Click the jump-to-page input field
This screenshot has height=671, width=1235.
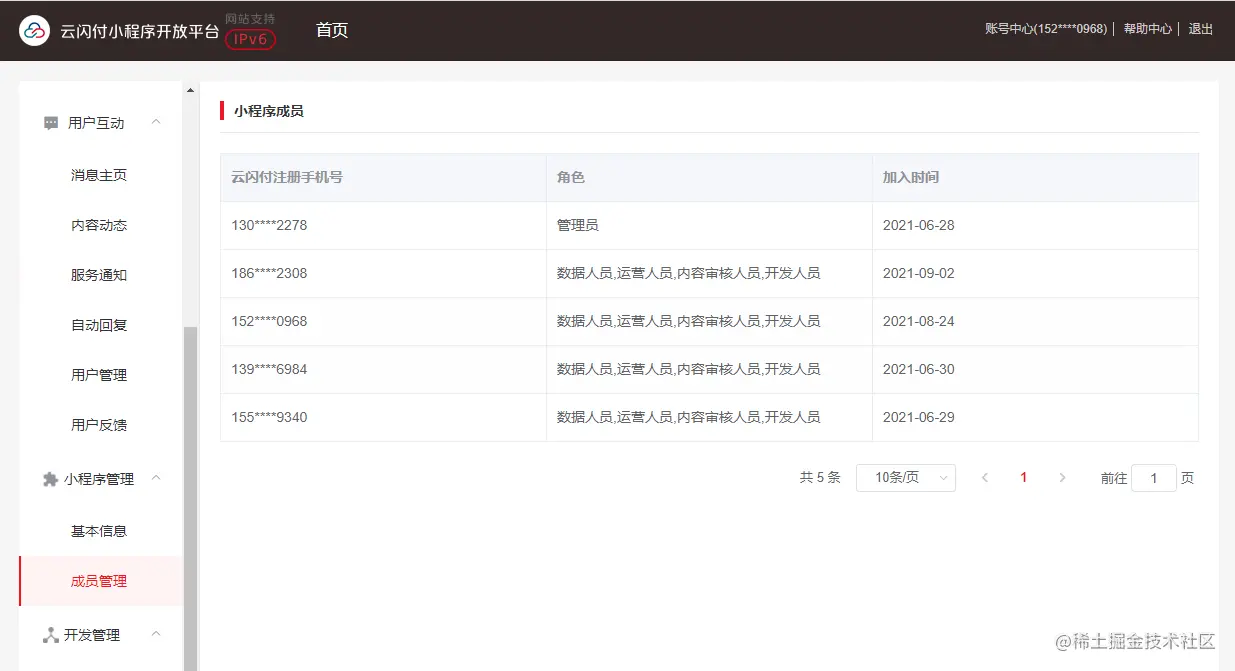(1154, 478)
